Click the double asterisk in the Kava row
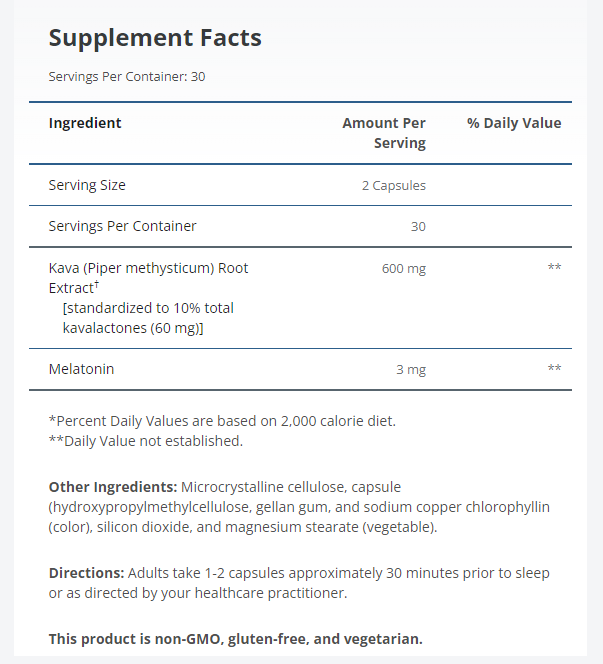Screen dimensions: 603x664 tap(554, 268)
